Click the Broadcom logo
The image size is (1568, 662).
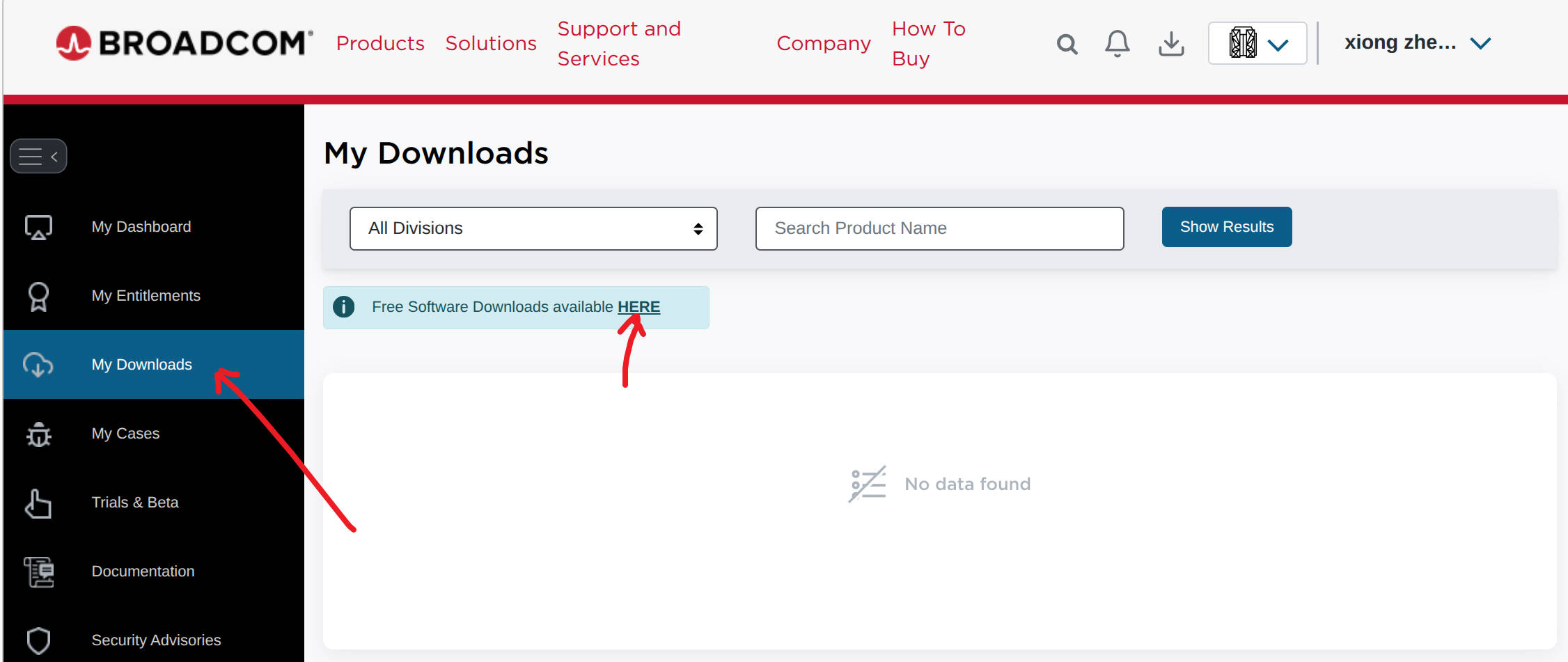185,43
